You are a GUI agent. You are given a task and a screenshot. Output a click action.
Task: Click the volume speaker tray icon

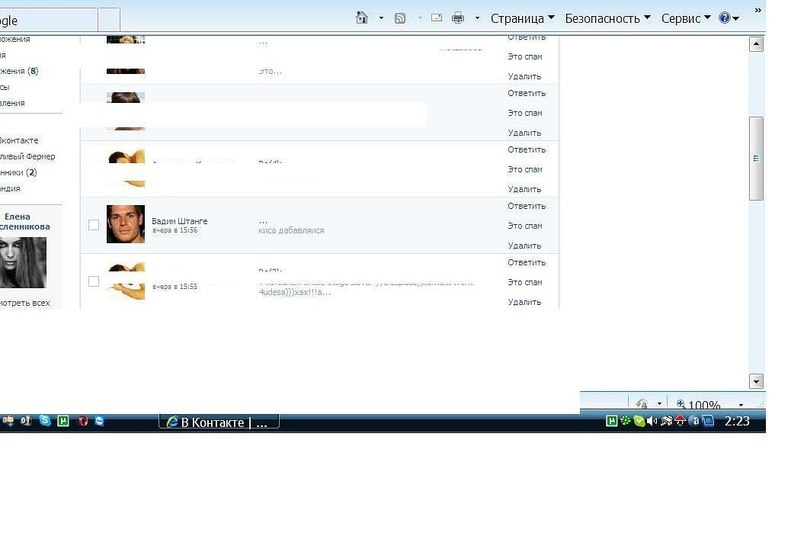pos(652,422)
